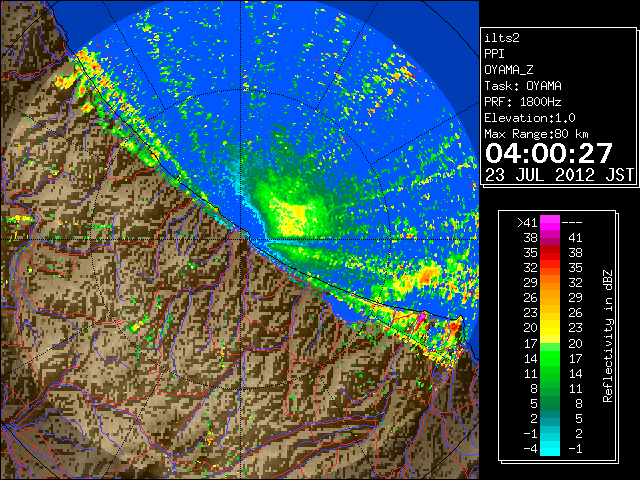
Task: Click the "OYAMA_Z" product name
Action: pos(509,70)
